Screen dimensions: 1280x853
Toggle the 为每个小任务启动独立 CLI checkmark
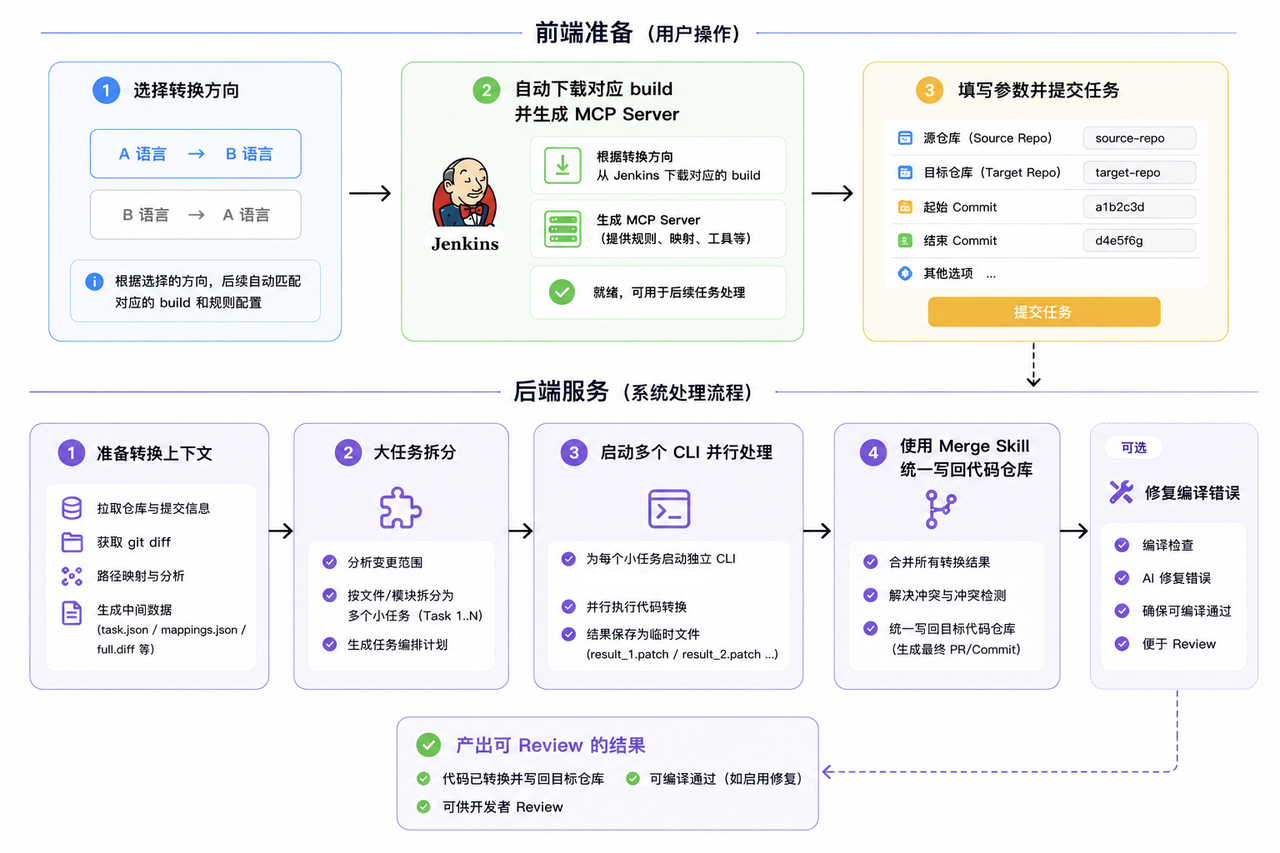(568, 559)
